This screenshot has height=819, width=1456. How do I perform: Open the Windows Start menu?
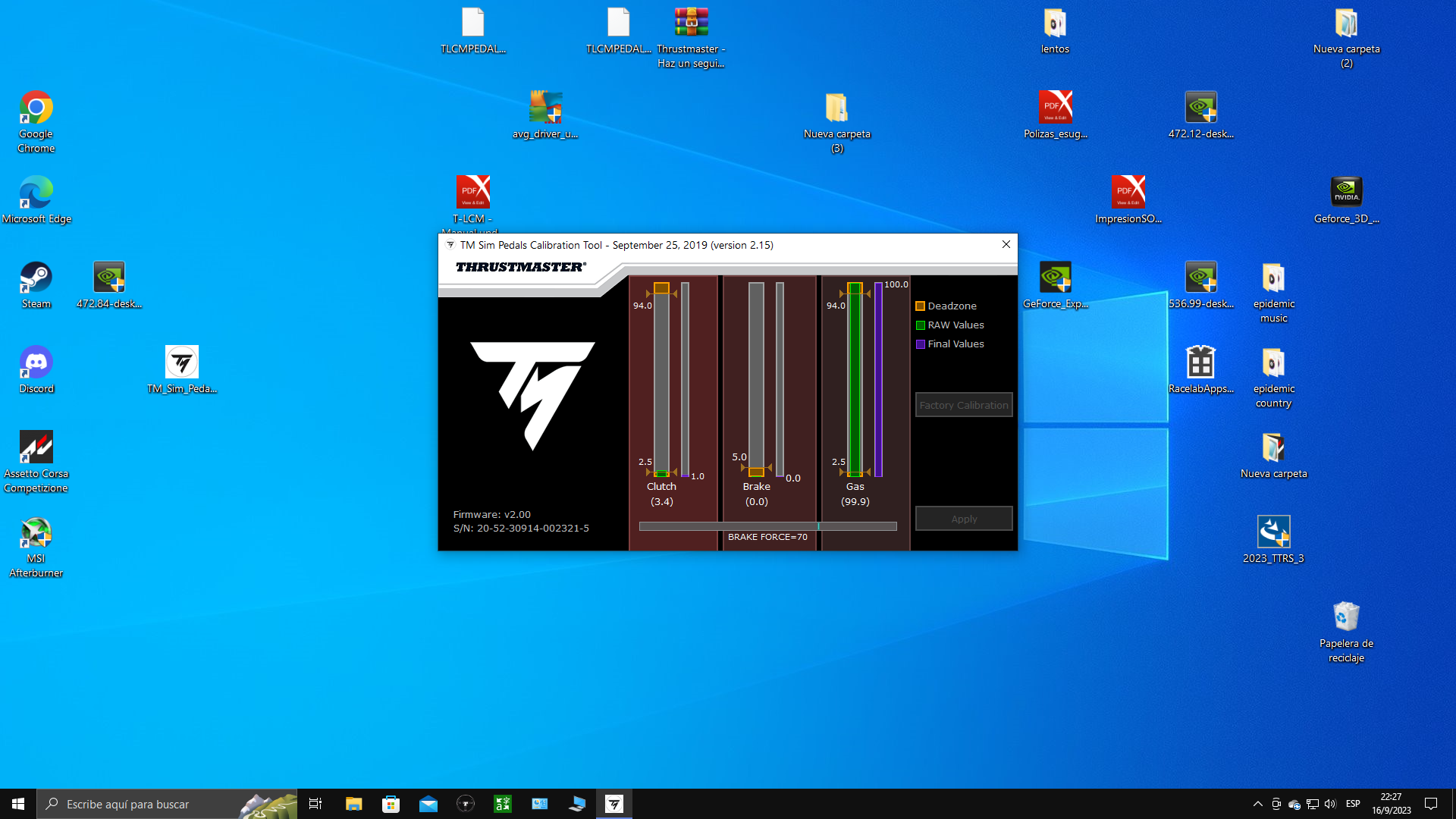(x=18, y=804)
